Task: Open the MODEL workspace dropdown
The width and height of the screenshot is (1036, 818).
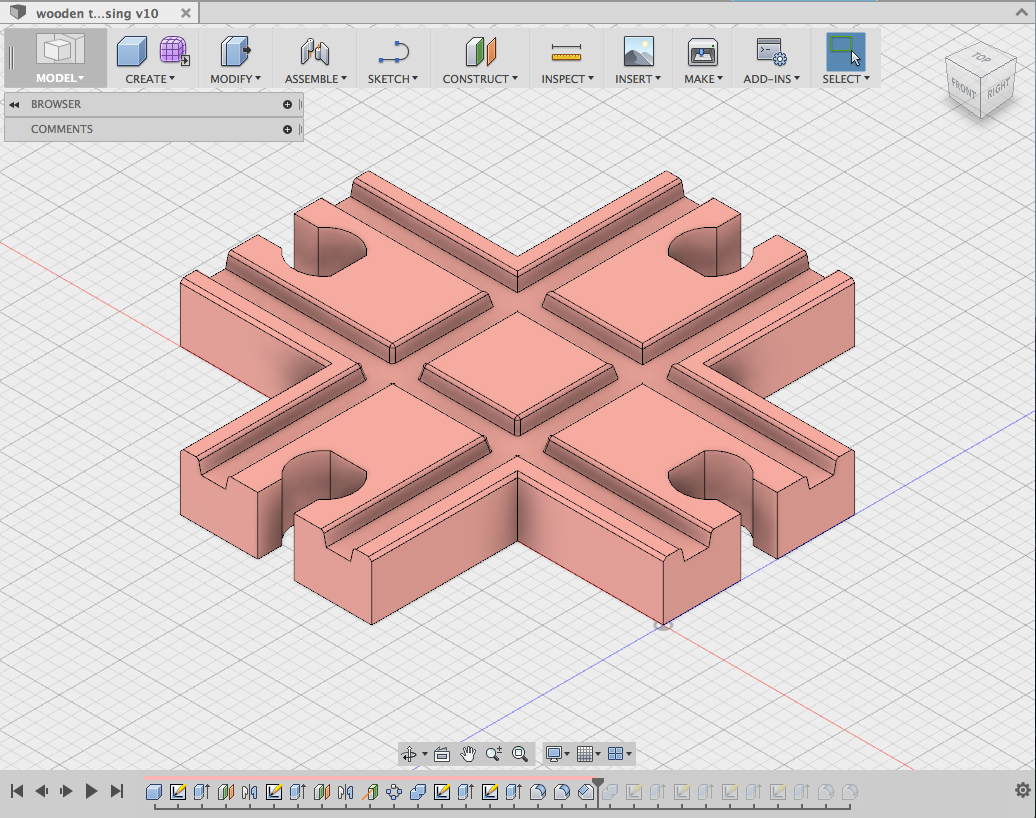Action: [59, 78]
